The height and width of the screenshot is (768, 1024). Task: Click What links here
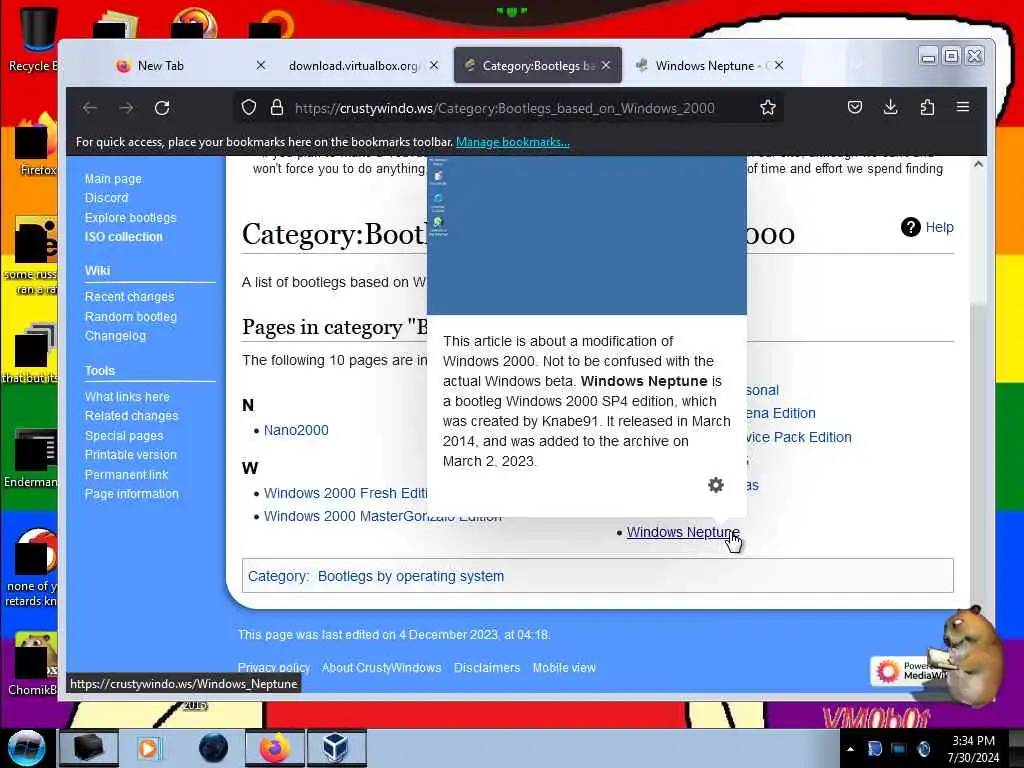click(x=127, y=396)
